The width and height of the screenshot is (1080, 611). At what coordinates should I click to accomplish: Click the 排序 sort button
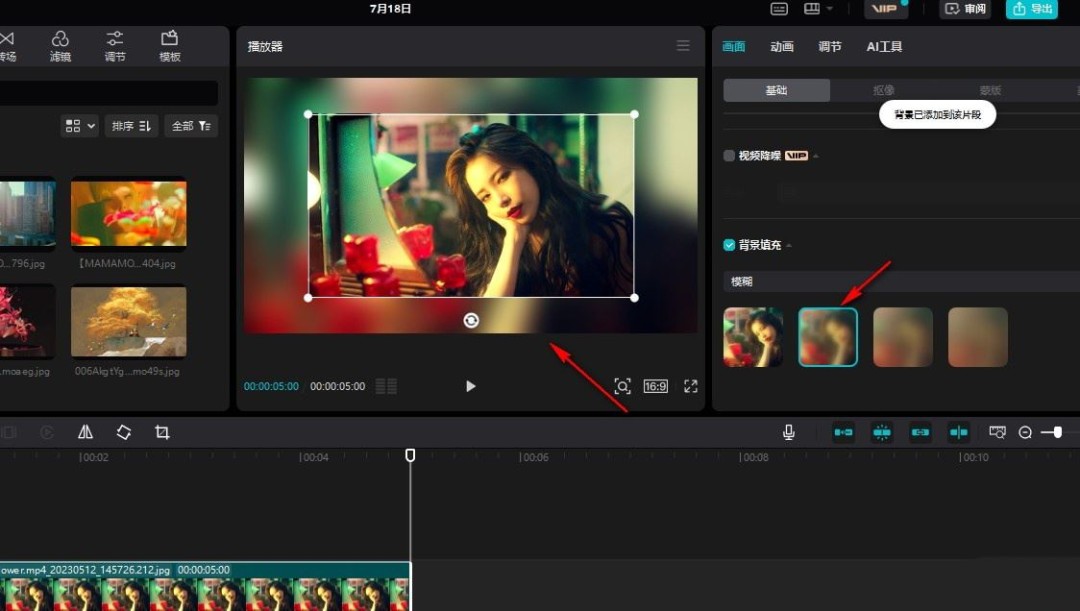click(x=131, y=126)
